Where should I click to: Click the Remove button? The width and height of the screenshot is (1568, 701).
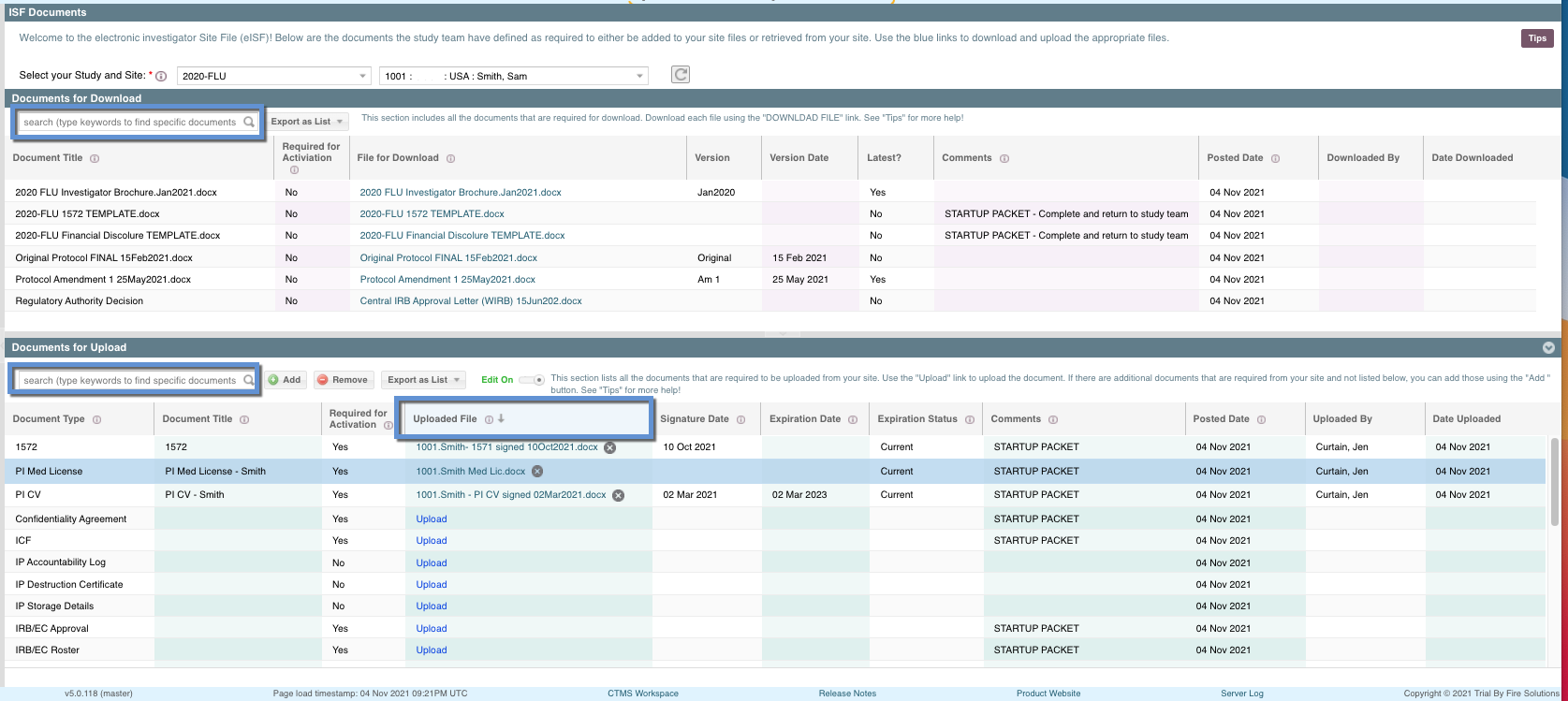pyautogui.click(x=344, y=380)
